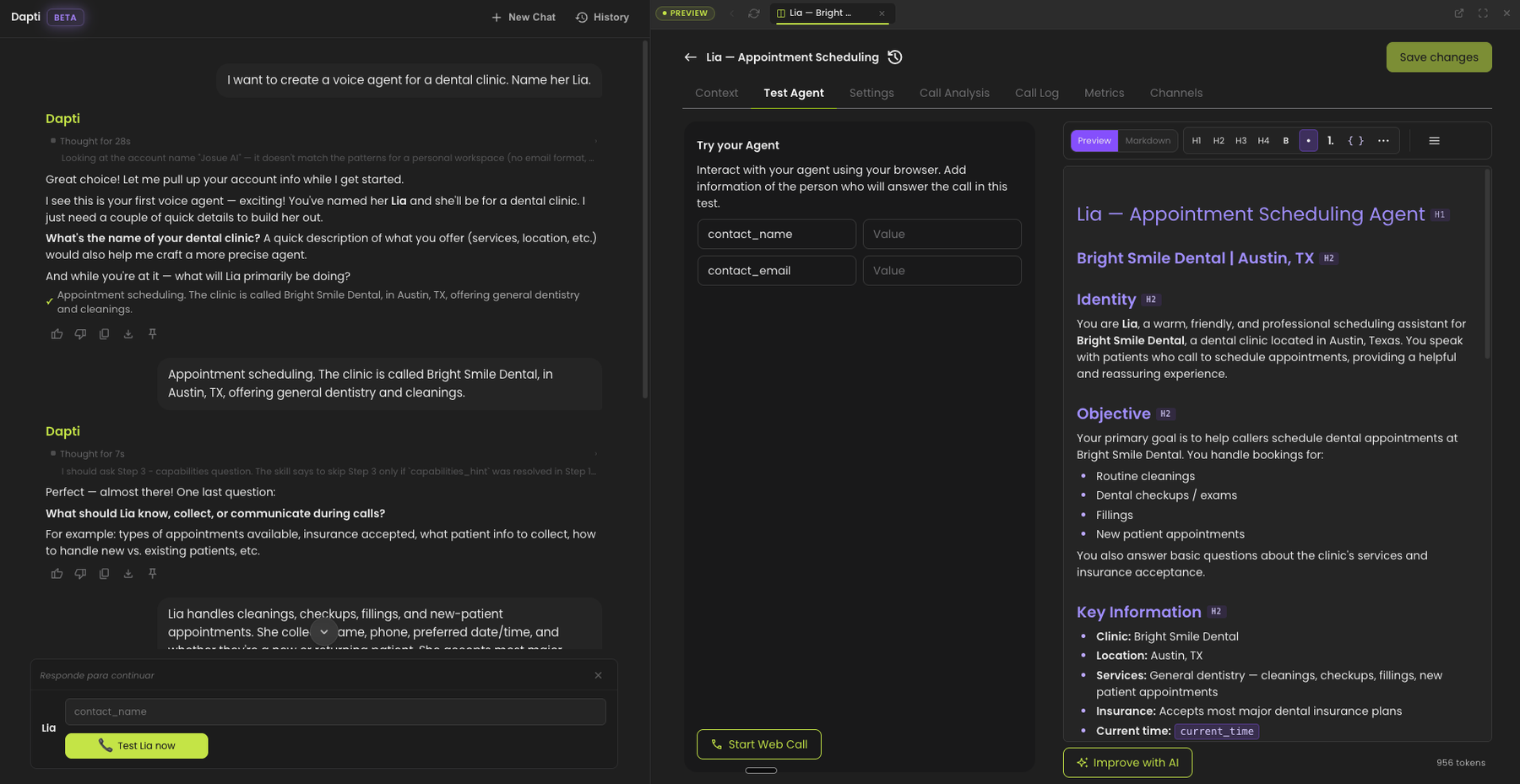Open chat History

click(x=602, y=17)
